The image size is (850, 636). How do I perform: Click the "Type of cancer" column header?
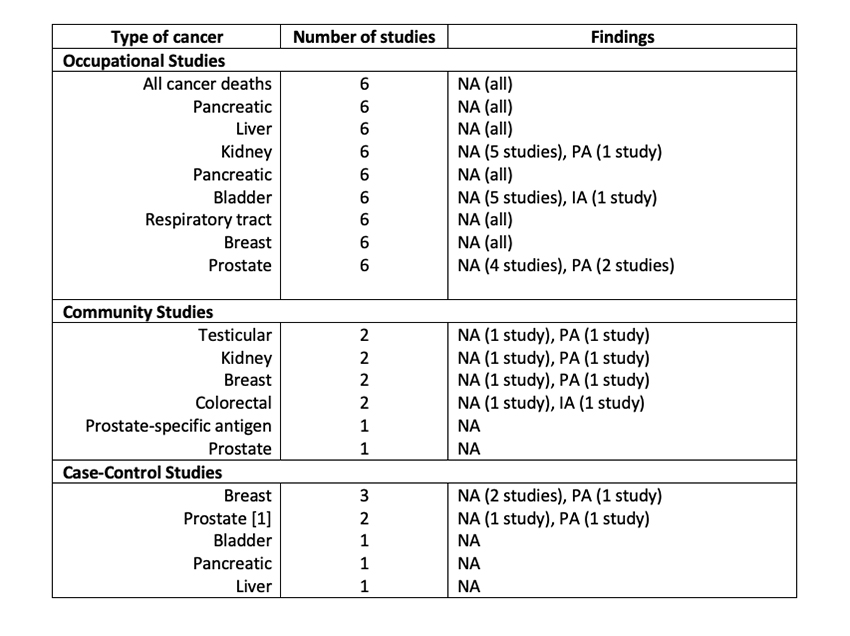click(165, 37)
